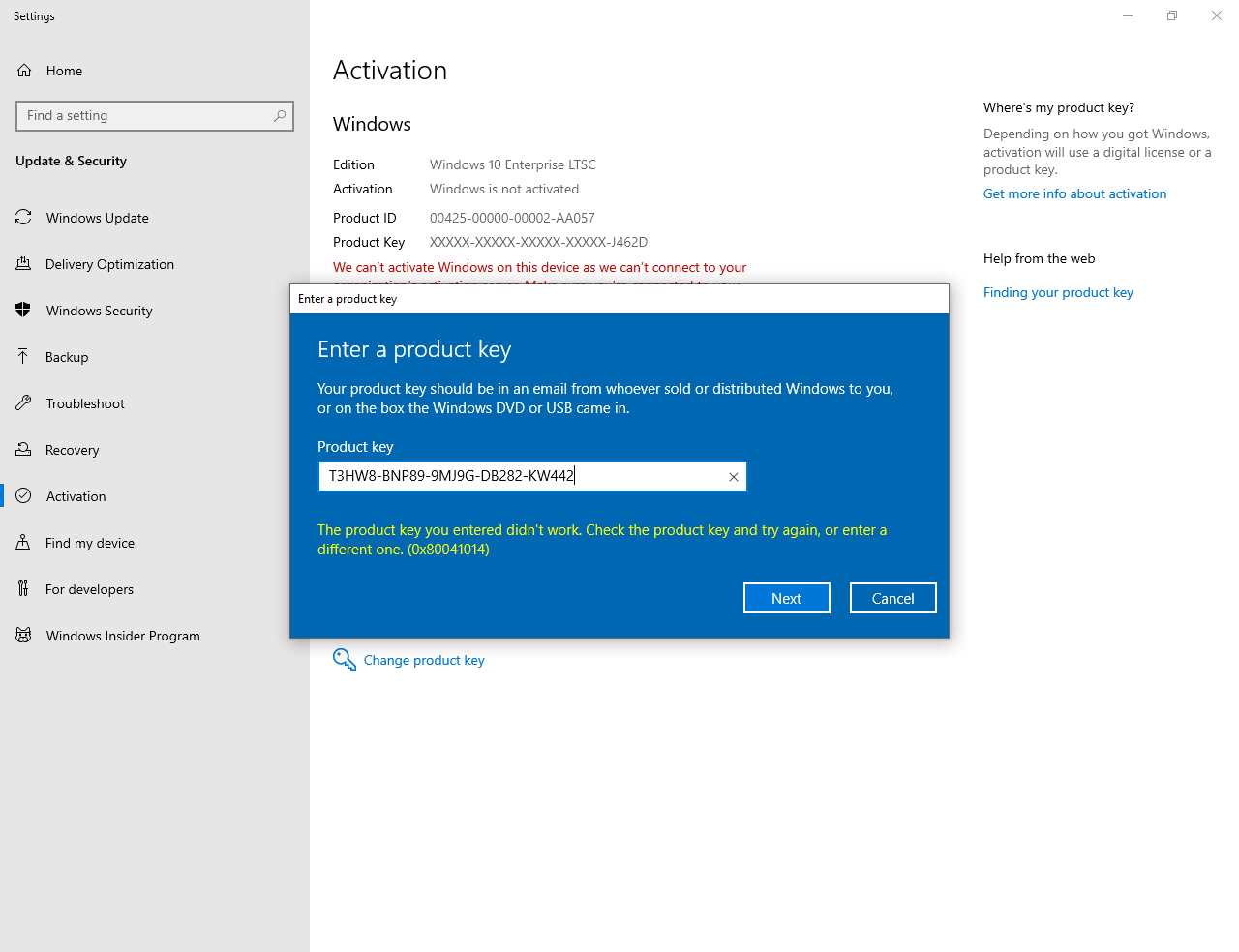The width and height of the screenshot is (1239, 952).
Task: Click the search magnifier in Find a setting
Action: 280,116
